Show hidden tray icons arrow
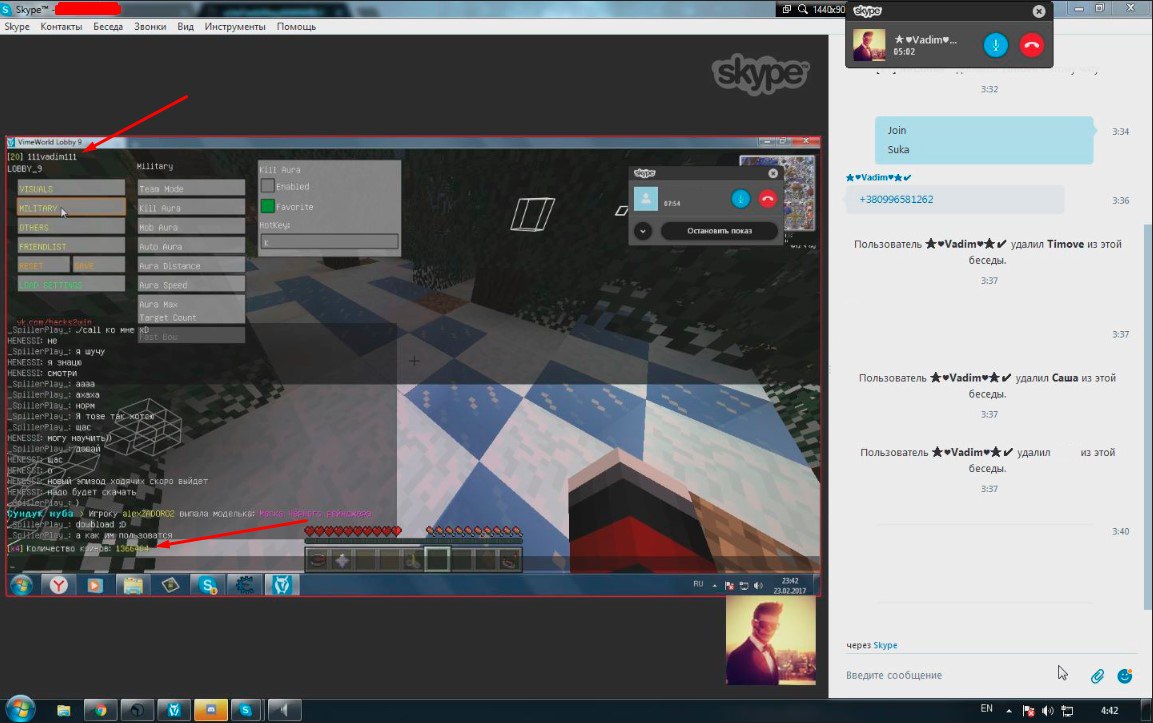The image size is (1153, 723). 1009,710
